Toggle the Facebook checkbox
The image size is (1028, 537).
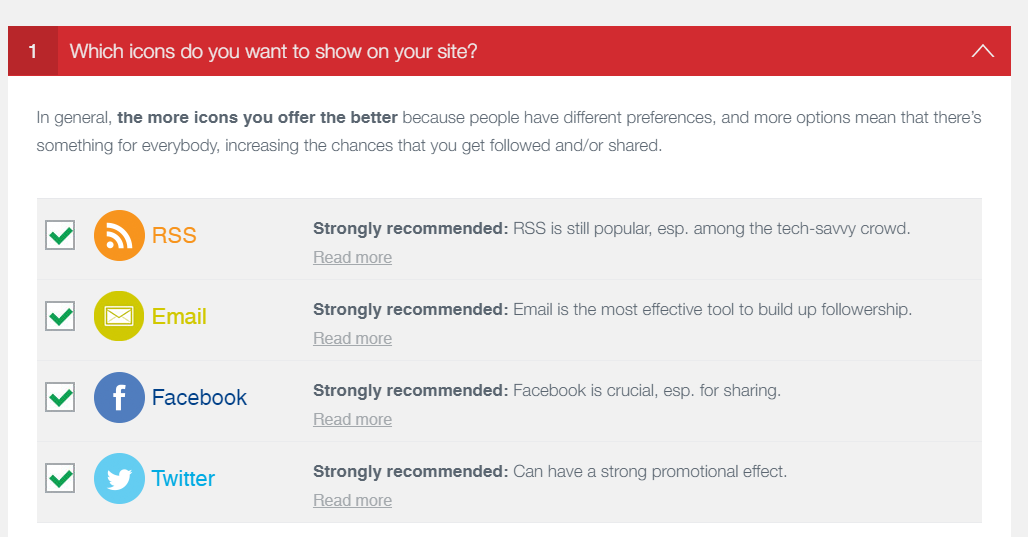tap(61, 398)
